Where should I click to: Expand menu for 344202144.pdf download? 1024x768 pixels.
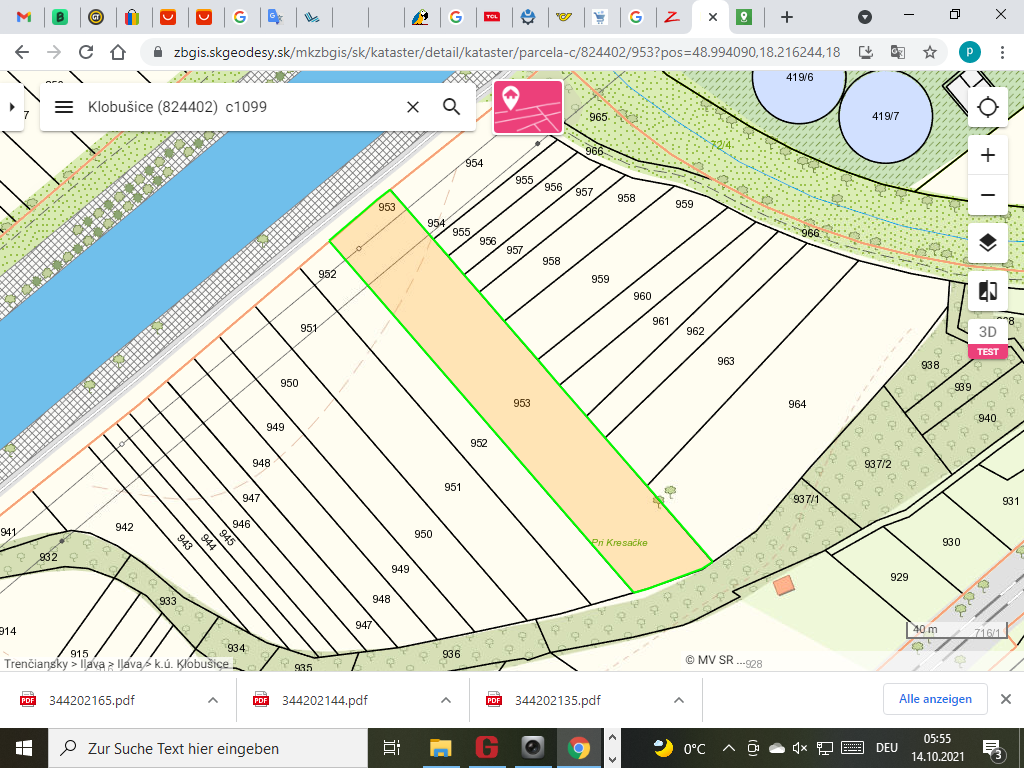tap(445, 700)
